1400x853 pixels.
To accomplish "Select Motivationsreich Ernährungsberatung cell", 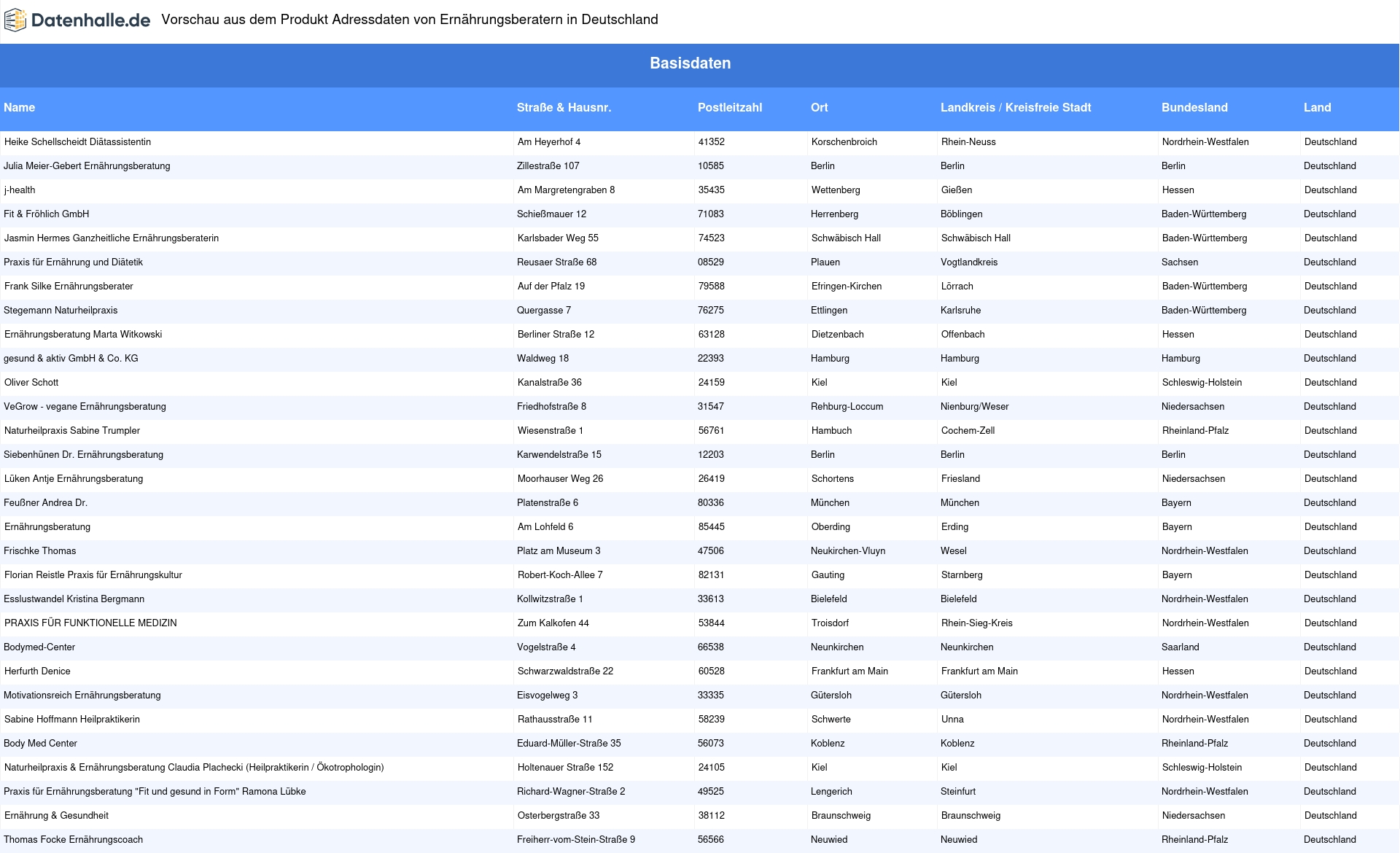I will pos(82,696).
